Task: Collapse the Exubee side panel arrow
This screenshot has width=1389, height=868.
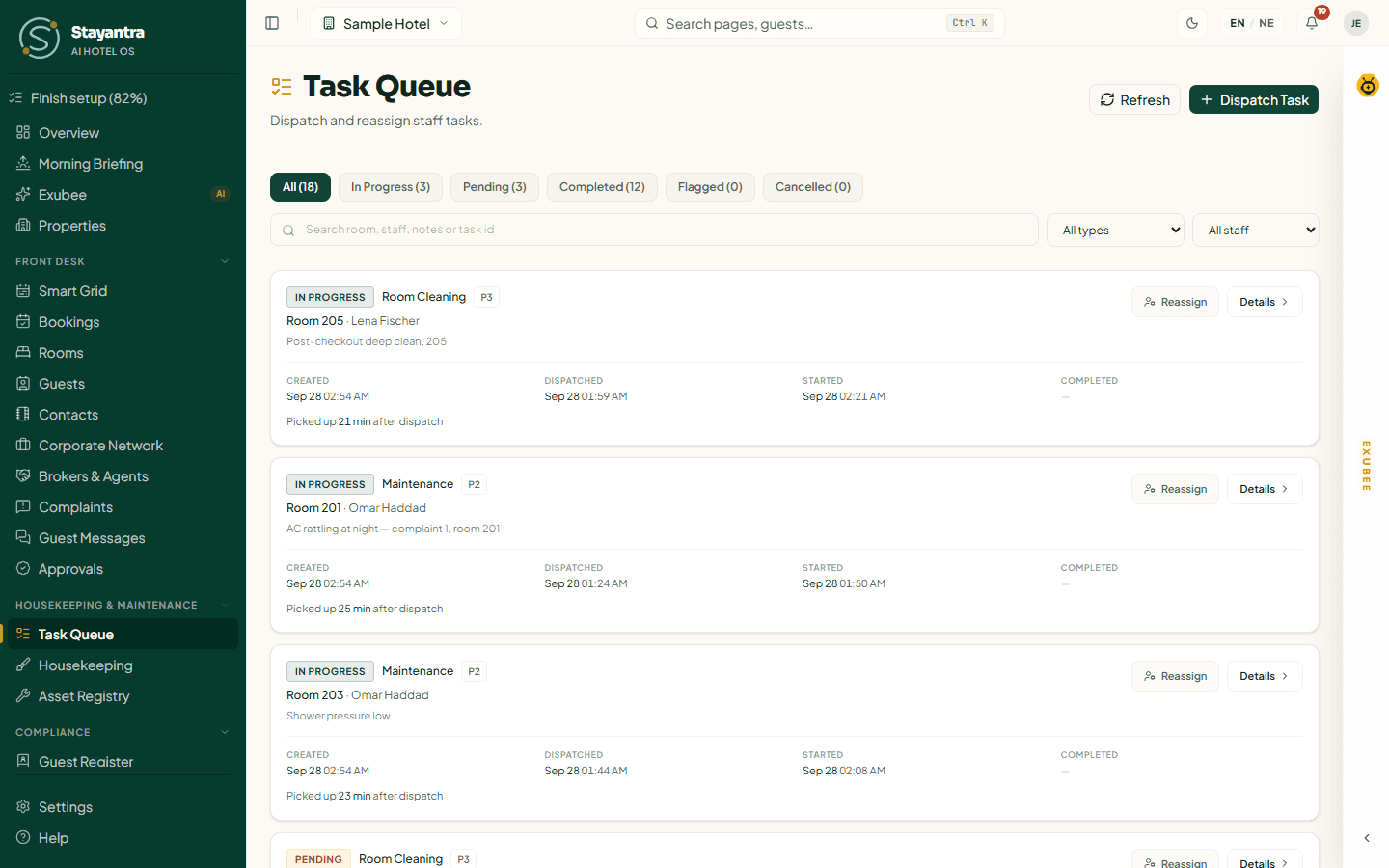Action: point(1367,838)
